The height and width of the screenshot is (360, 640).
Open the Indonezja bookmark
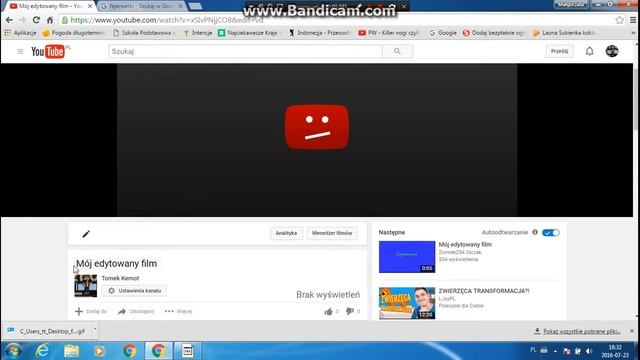(320, 33)
